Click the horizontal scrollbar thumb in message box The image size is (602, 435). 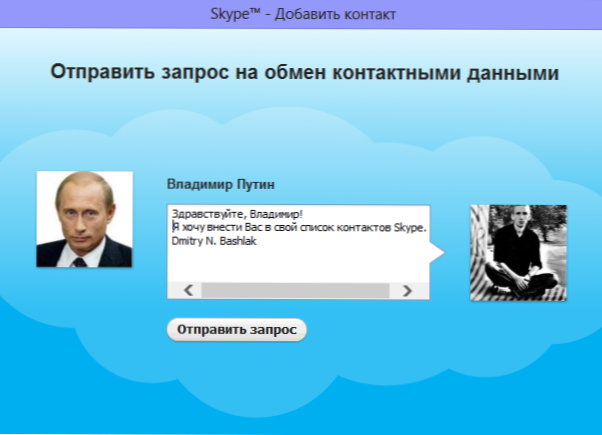(x=295, y=291)
